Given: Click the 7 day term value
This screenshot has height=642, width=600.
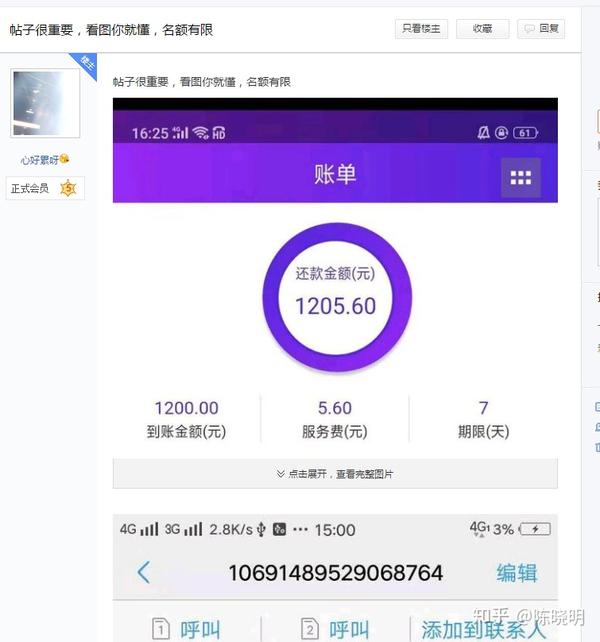Looking at the screenshot, I should coord(483,408).
